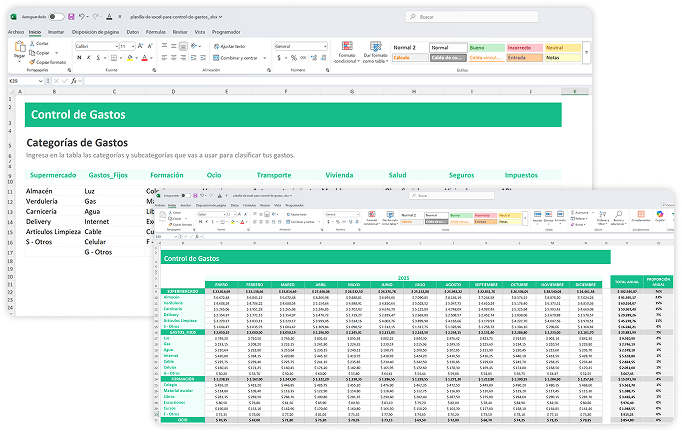Click percent style icon in back window

tap(294, 58)
